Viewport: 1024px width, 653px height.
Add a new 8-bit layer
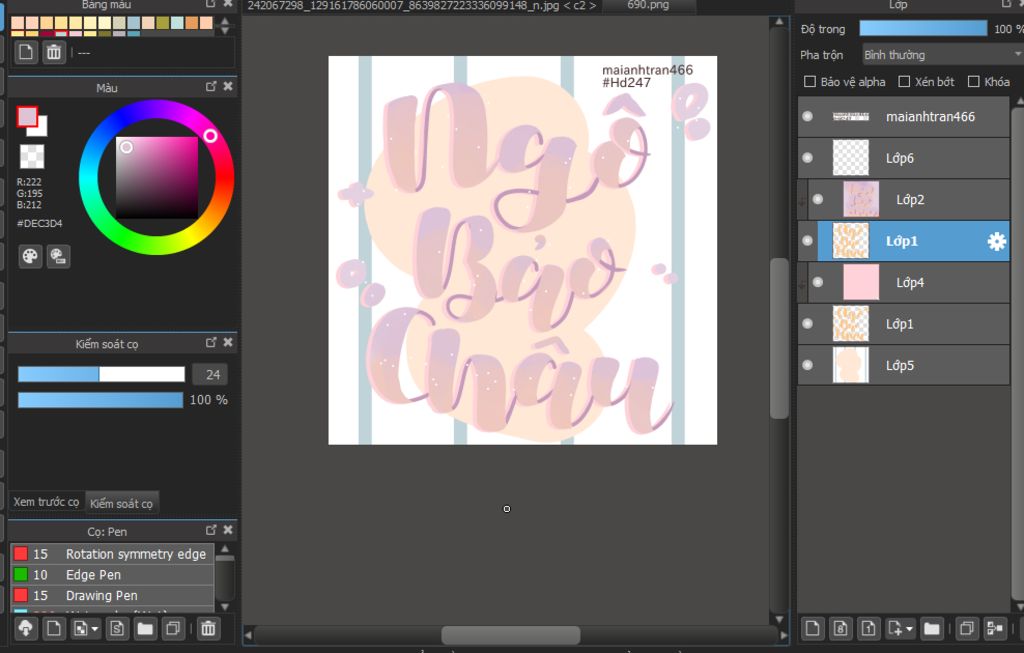click(840, 628)
